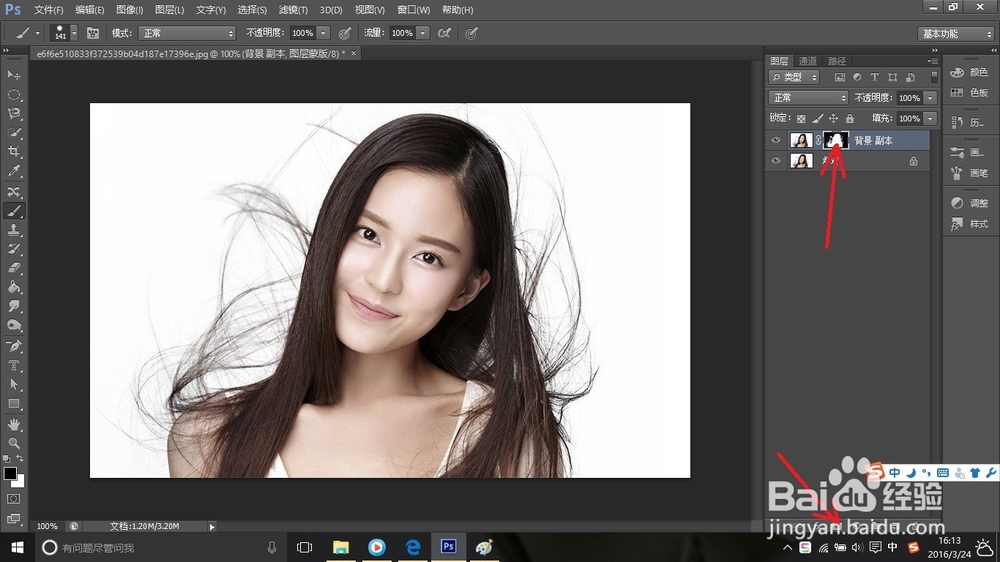This screenshot has width=1000, height=562.
Task: Select the Brush tool in toolbox
Action: pyautogui.click(x=13, y=211)
